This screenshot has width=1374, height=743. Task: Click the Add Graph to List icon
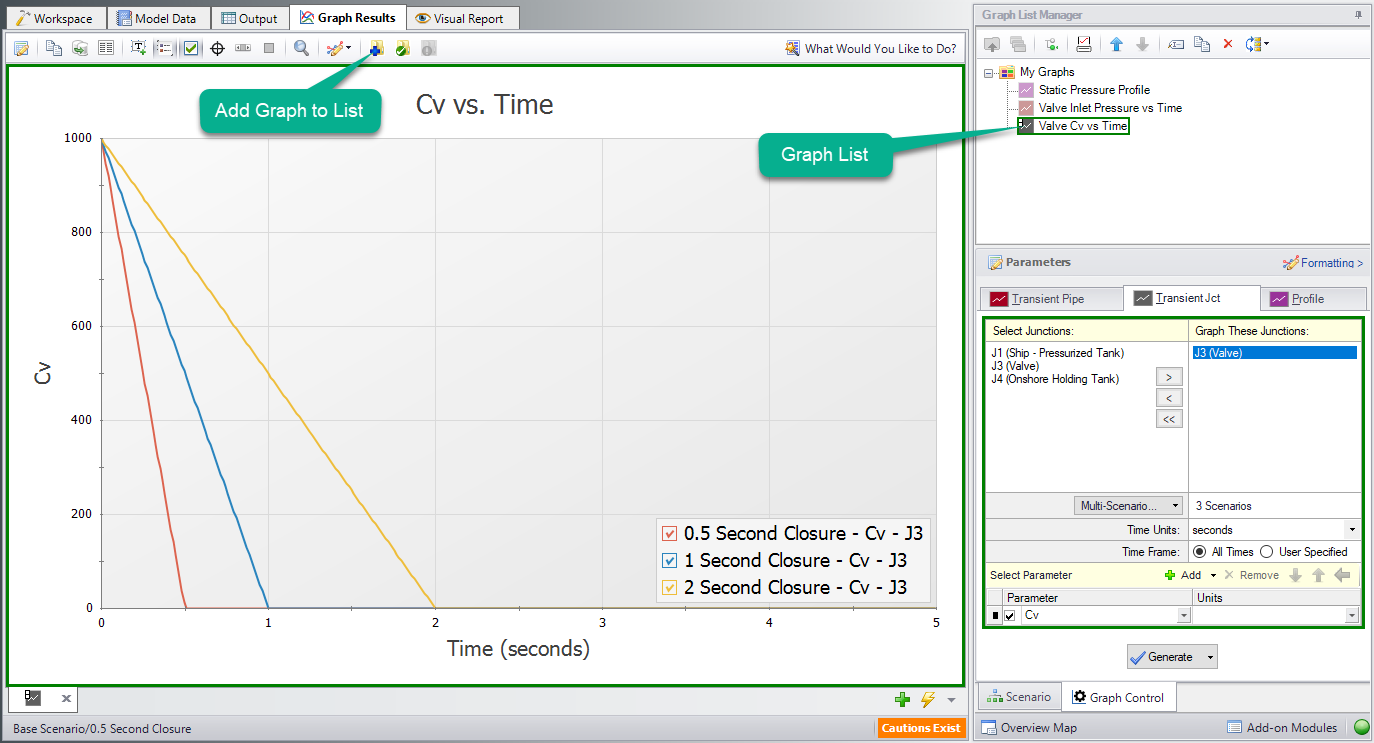point(375,47)
